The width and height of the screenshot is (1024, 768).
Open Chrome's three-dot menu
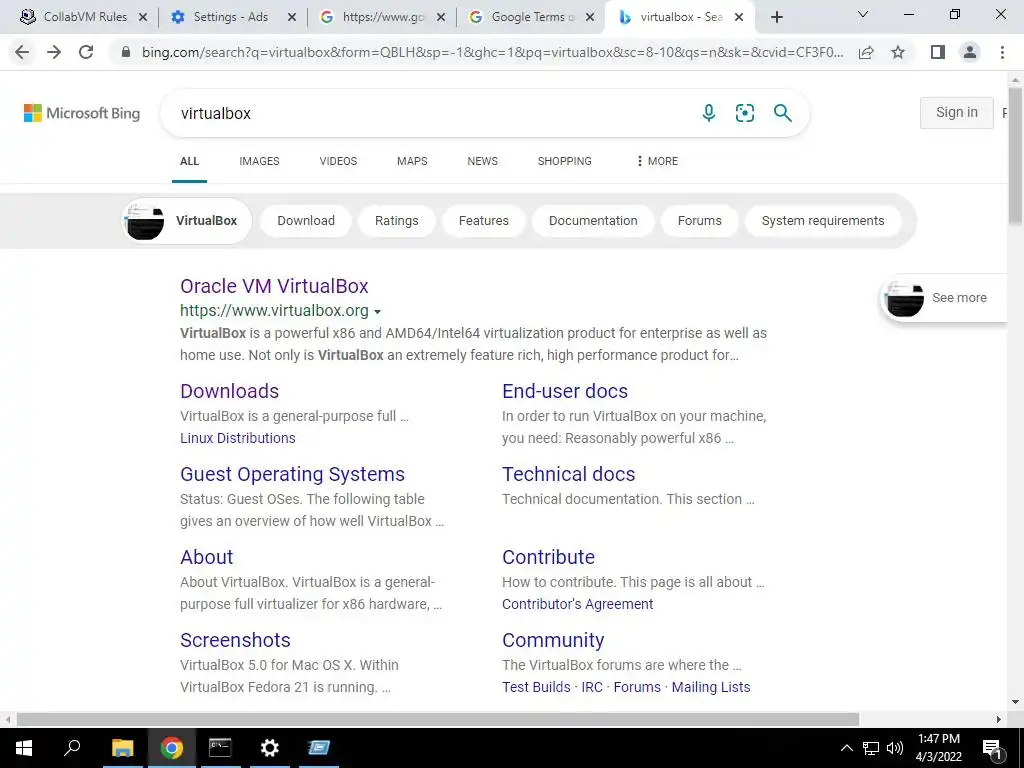[1002, 52]
